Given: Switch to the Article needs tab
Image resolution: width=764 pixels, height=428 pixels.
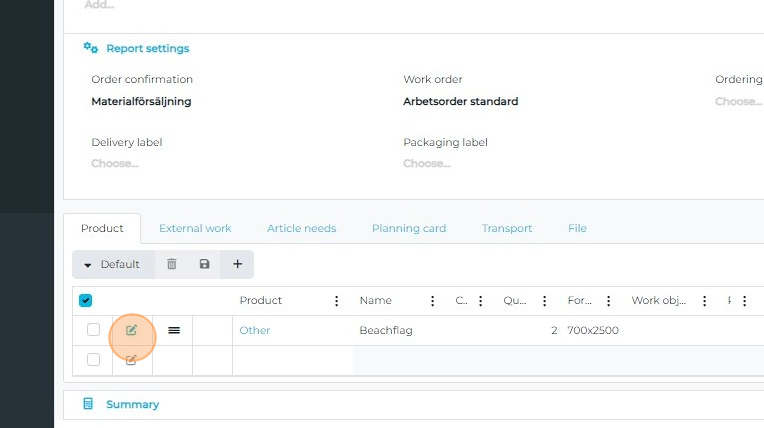Looking at the screenshot, I should coord(301,228).
